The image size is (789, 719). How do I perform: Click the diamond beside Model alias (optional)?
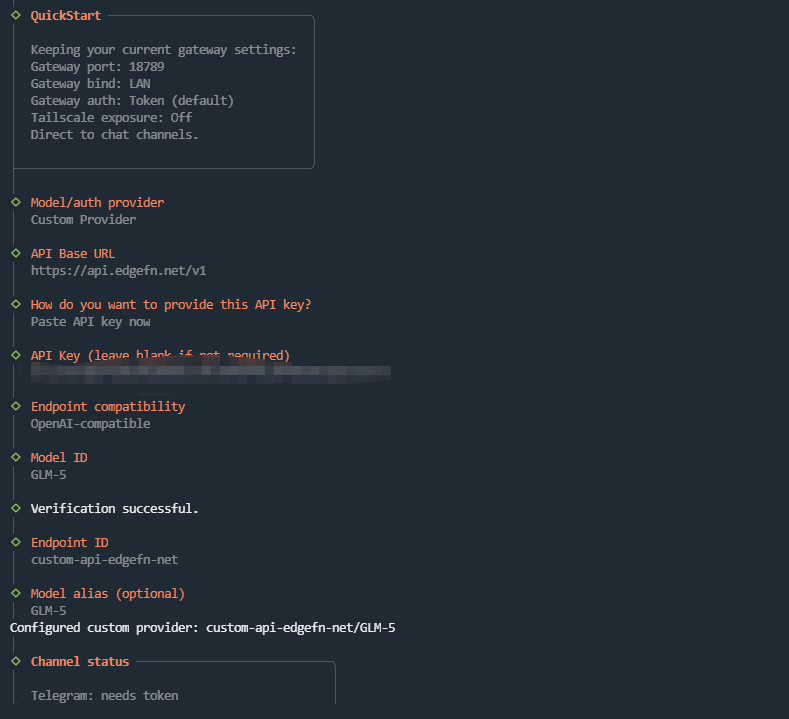click(16, 593)
